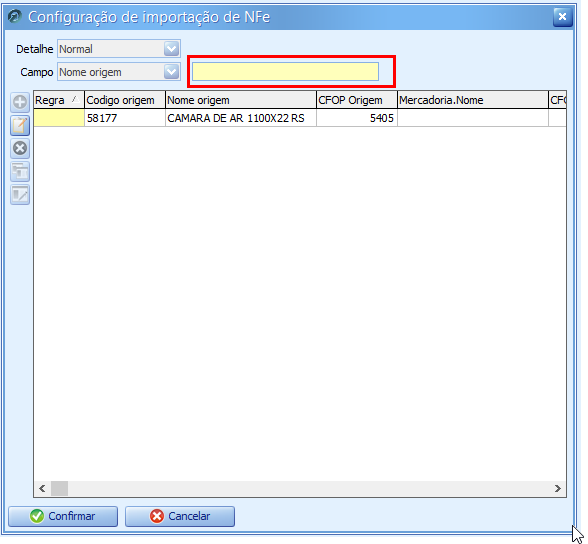The height and width of the screenshot is (544, 588).
Task: Click the gray plus add-rule icon
Action: tap(20, 102)
